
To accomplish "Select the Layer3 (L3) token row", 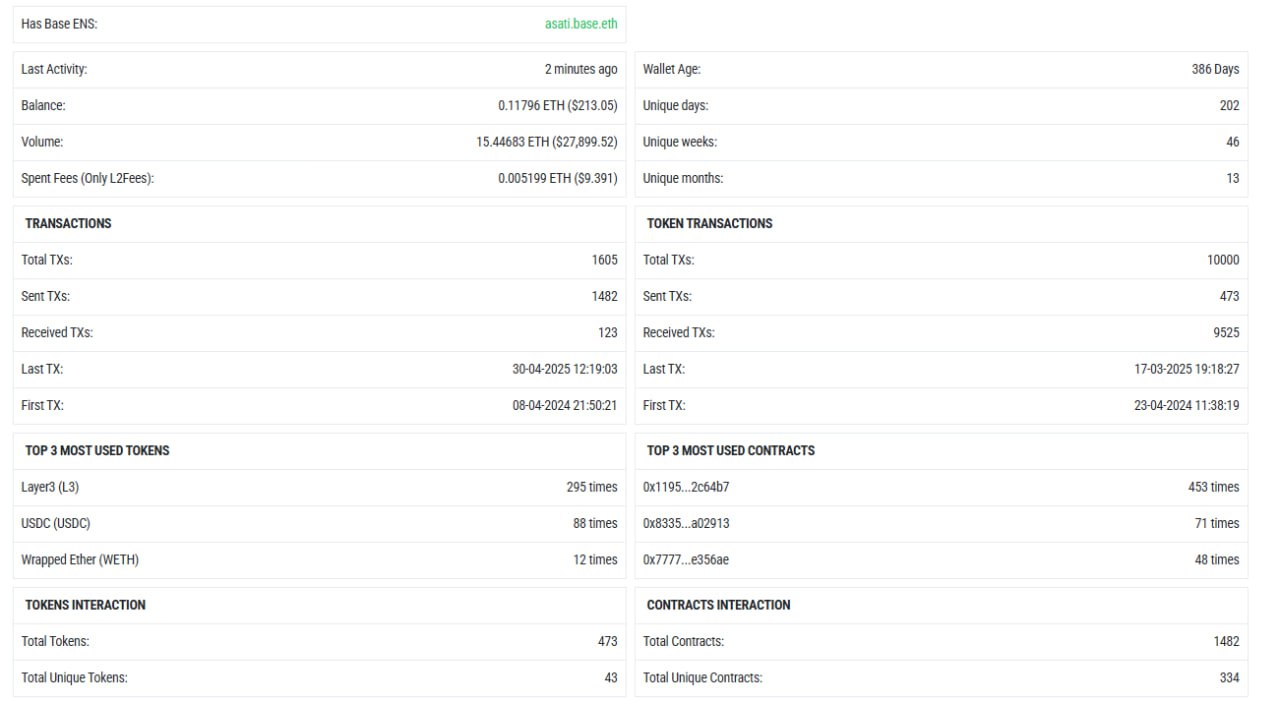I will [319, 487].
